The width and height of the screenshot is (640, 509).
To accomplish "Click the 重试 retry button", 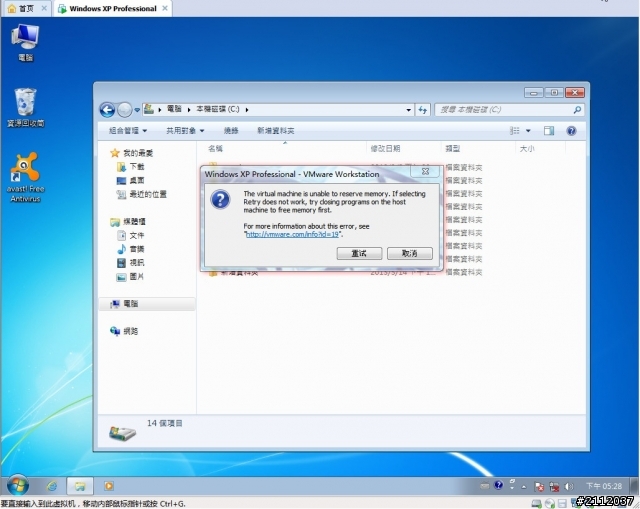I will tap(359, 253).
